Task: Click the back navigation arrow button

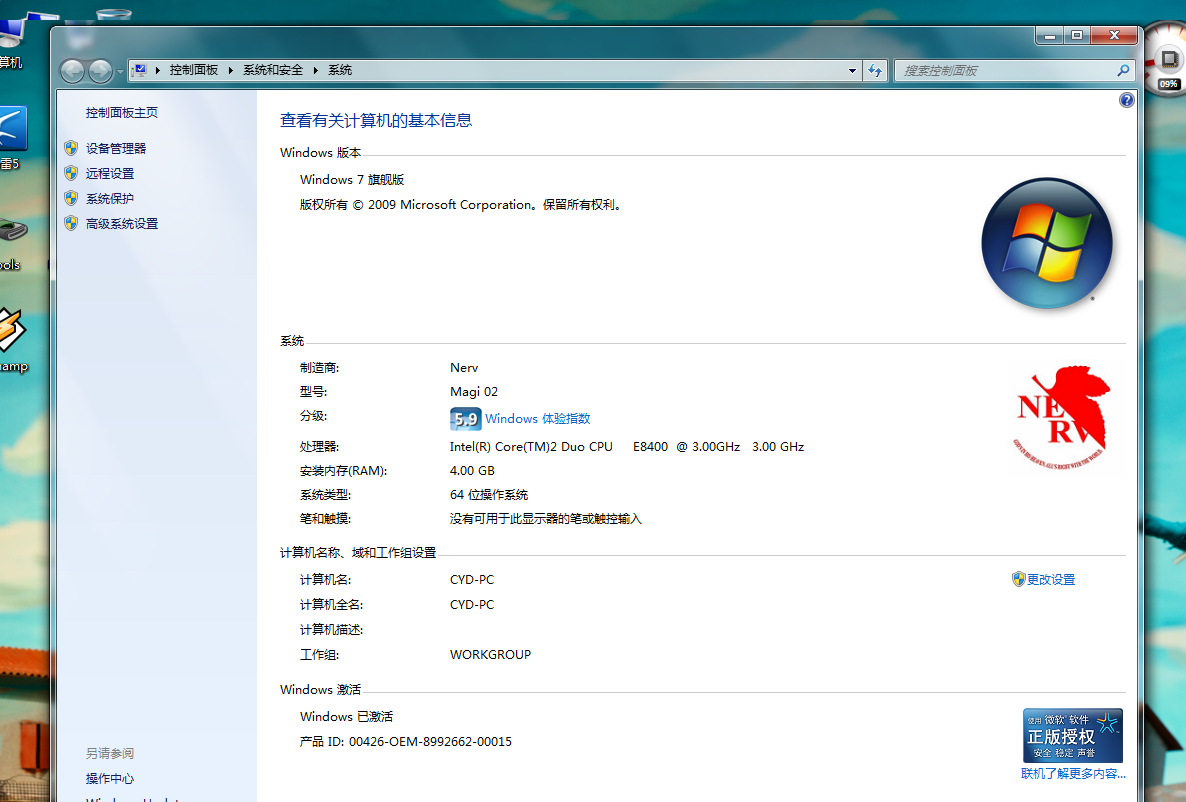Action: tap(73, 71)
